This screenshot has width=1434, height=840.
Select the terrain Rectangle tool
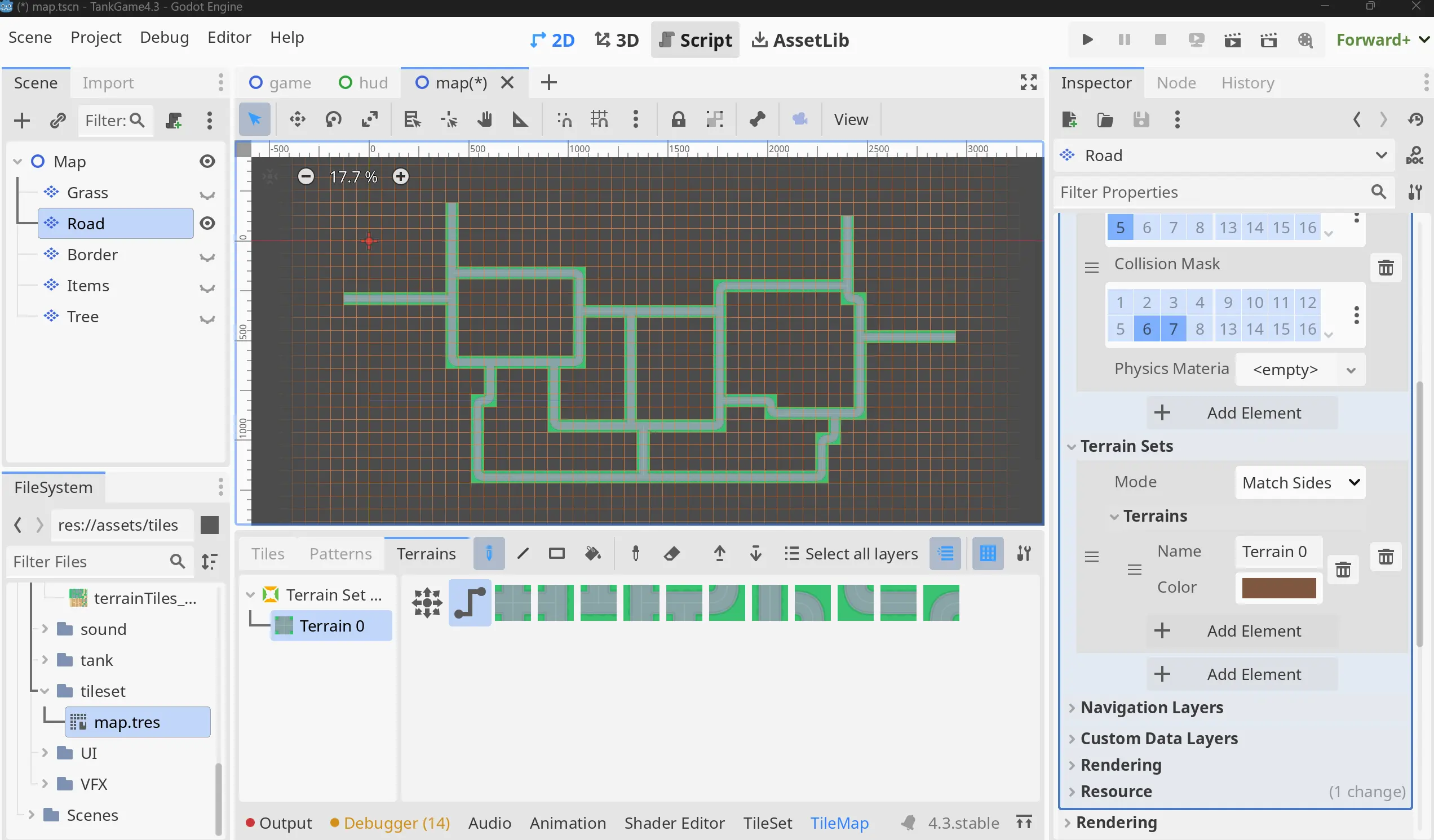tap(556, 553)
